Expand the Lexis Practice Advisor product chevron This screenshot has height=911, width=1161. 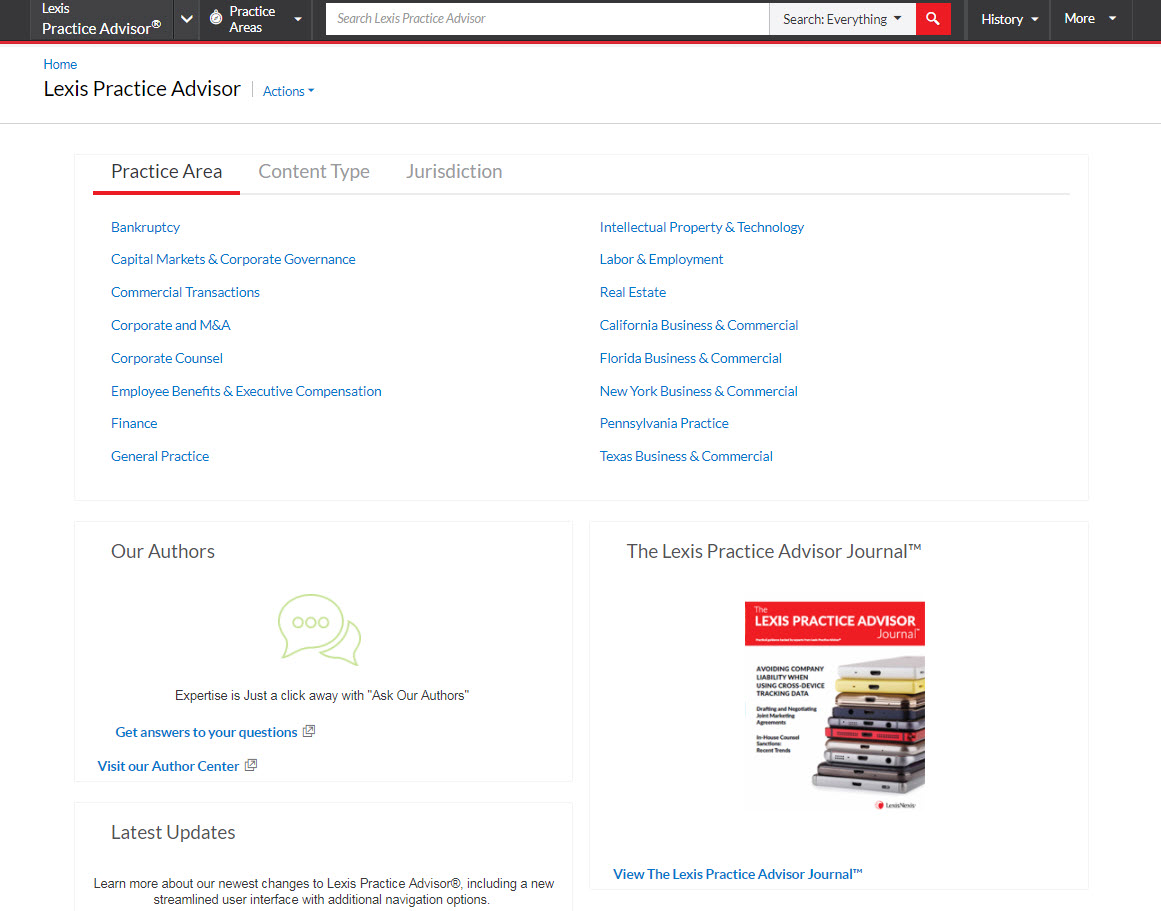coord(187,19)
